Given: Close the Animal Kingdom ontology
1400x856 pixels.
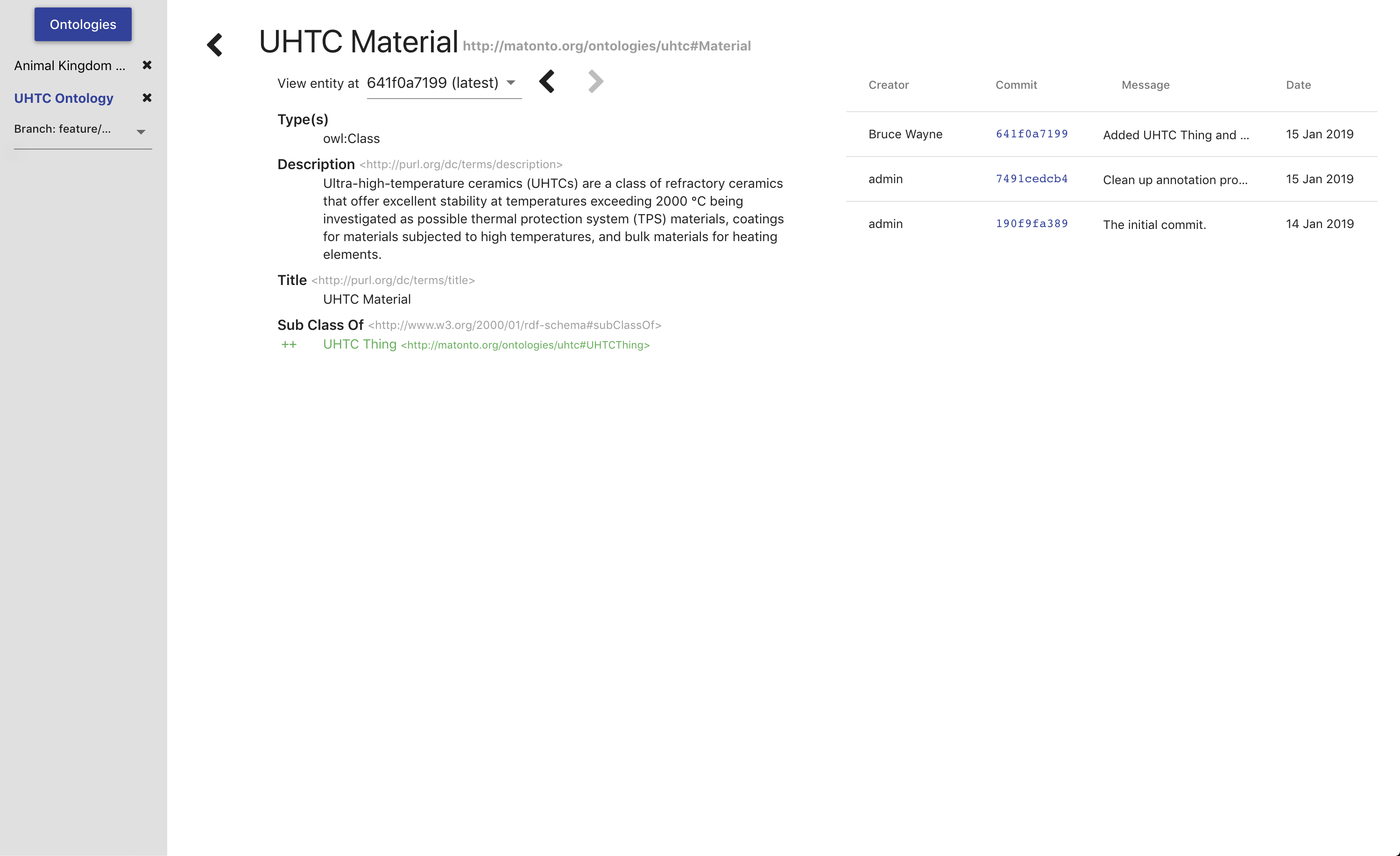Looking at the screenshot, I should point(147,65).
